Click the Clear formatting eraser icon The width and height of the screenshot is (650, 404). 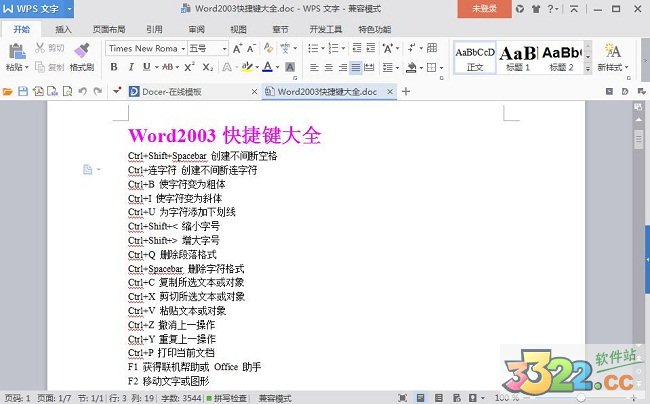point(268,48)
